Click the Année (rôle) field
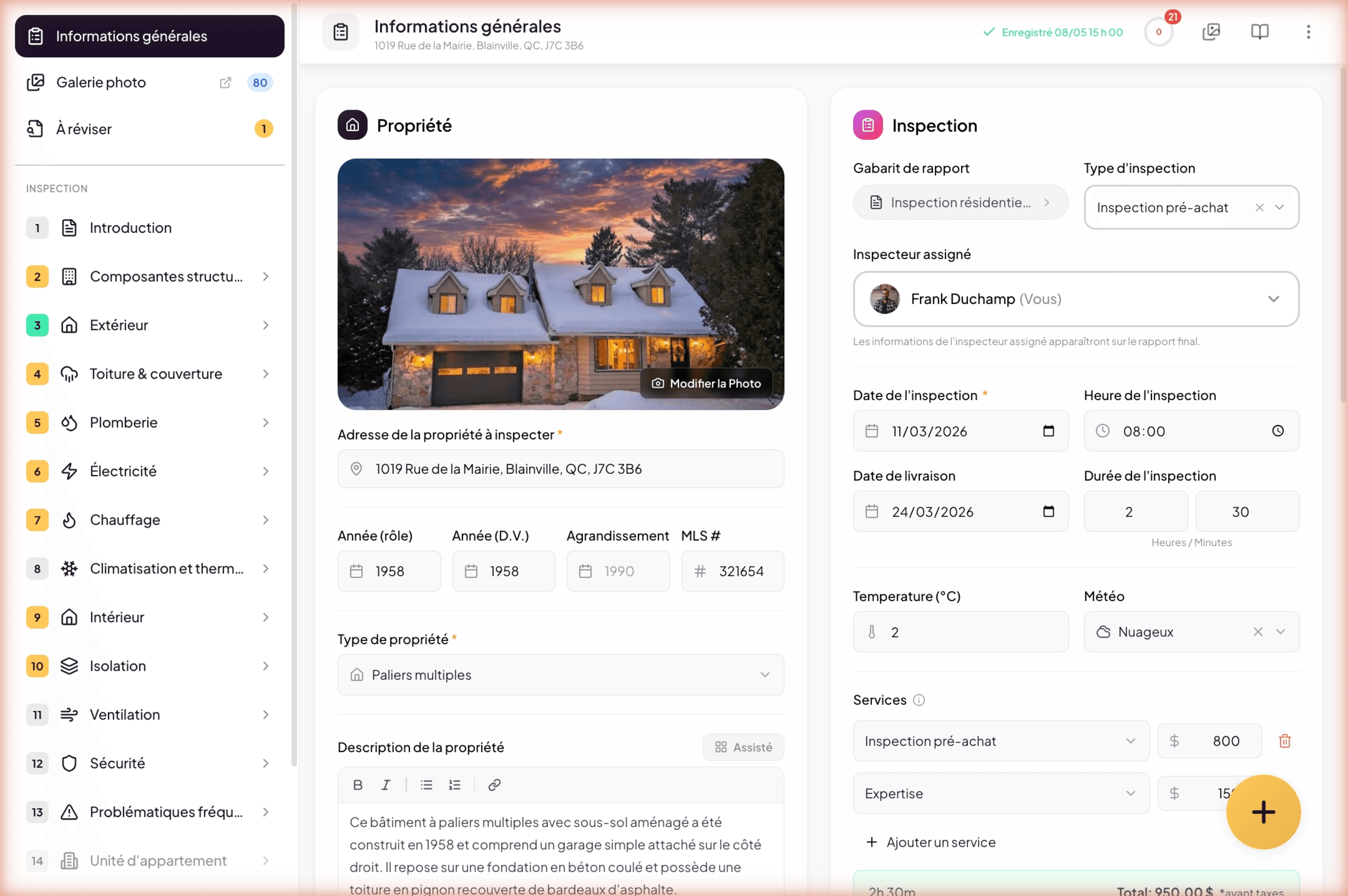This screenshot has height=896, width=1348. tap(389, 572)
